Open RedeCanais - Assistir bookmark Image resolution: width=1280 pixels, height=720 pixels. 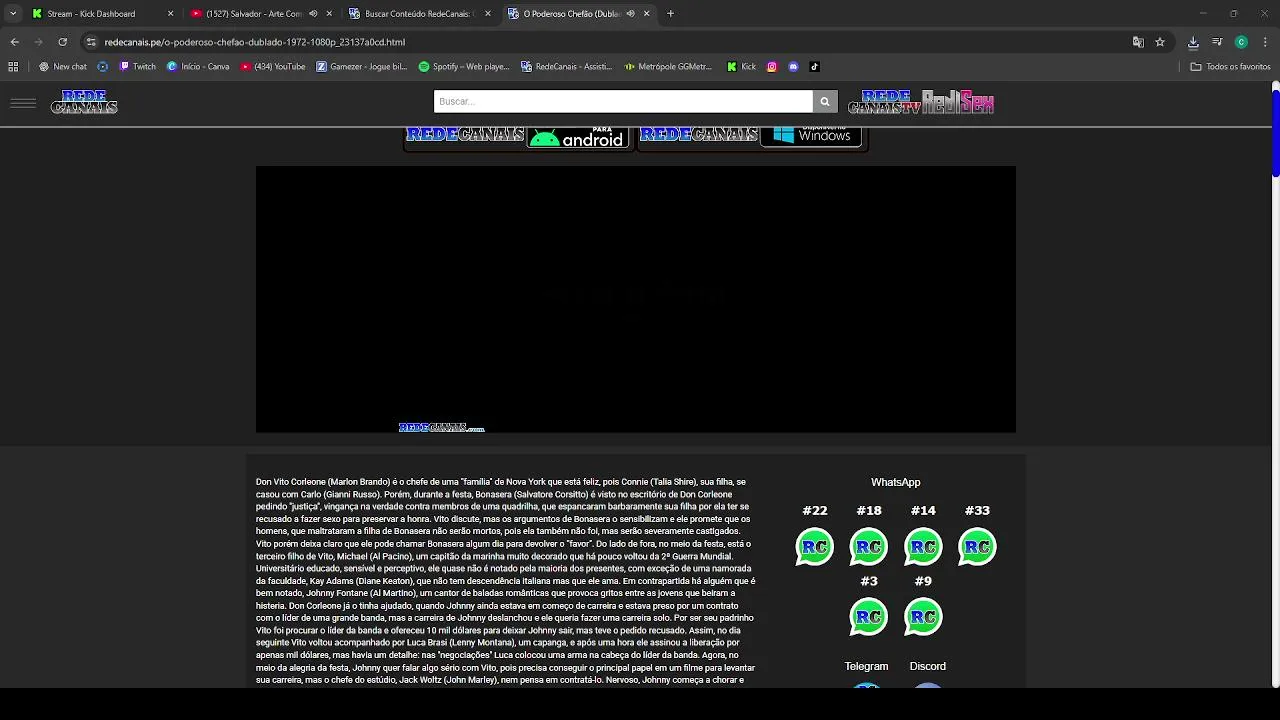(x=566, y=67)
